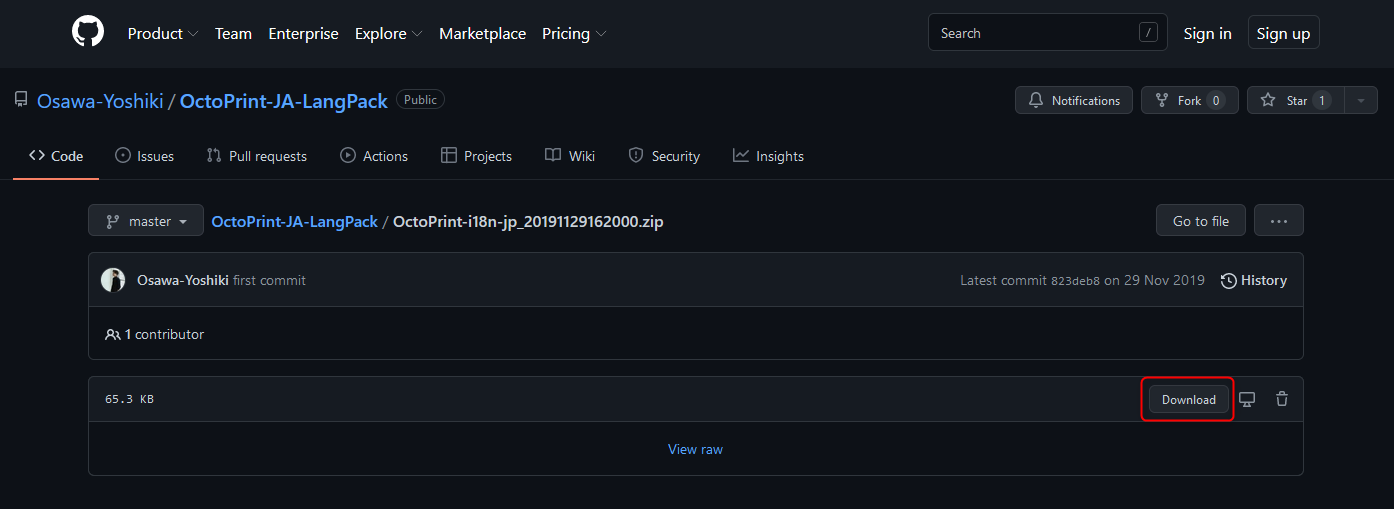
Task: Open Osawa-Yoshiki commit author link
Action: coord(183,280)
